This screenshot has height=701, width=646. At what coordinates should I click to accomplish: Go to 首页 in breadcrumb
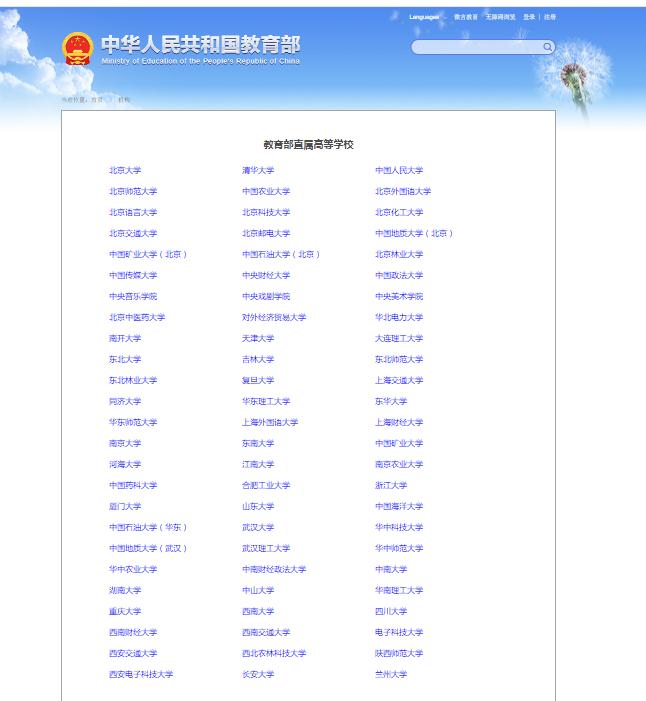pyautogui.click(x=97, y=100)
